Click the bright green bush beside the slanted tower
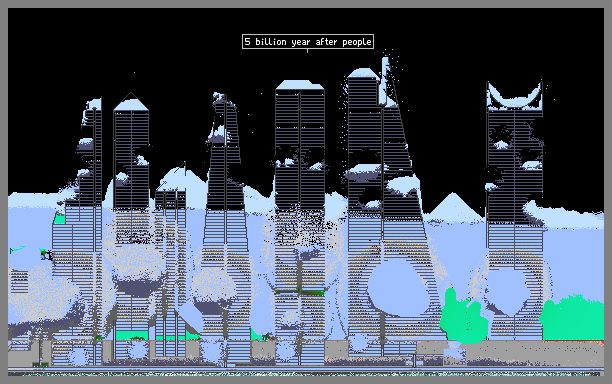The width and height of the screenshot is (612, 384). [463, 317]
